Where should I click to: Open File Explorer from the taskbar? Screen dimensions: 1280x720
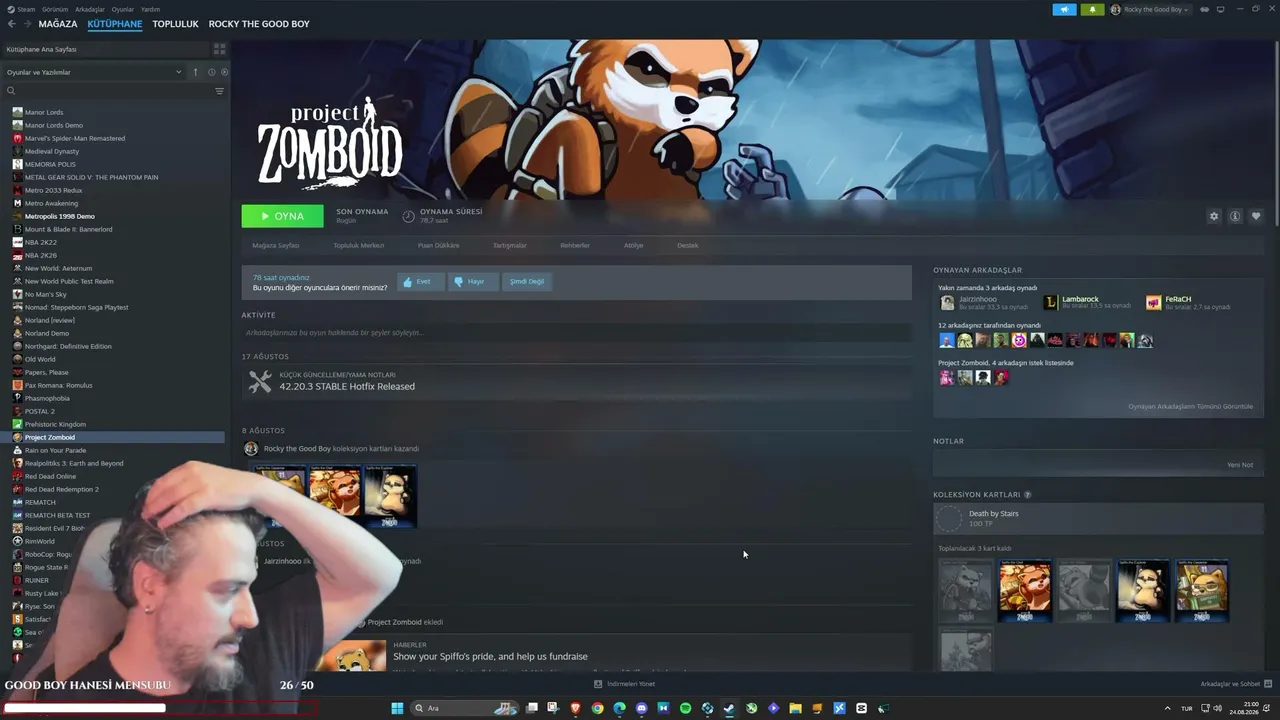795,708
